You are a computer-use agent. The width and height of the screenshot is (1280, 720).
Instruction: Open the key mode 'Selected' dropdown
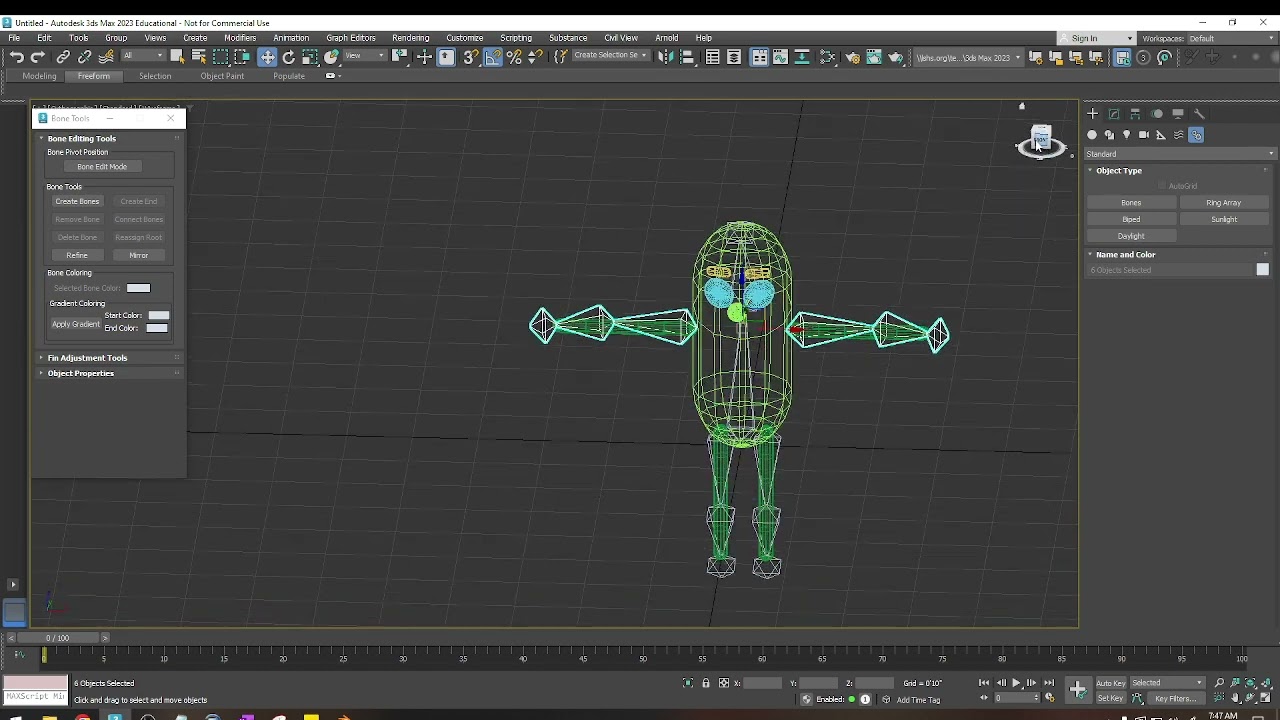(1167, 683)
